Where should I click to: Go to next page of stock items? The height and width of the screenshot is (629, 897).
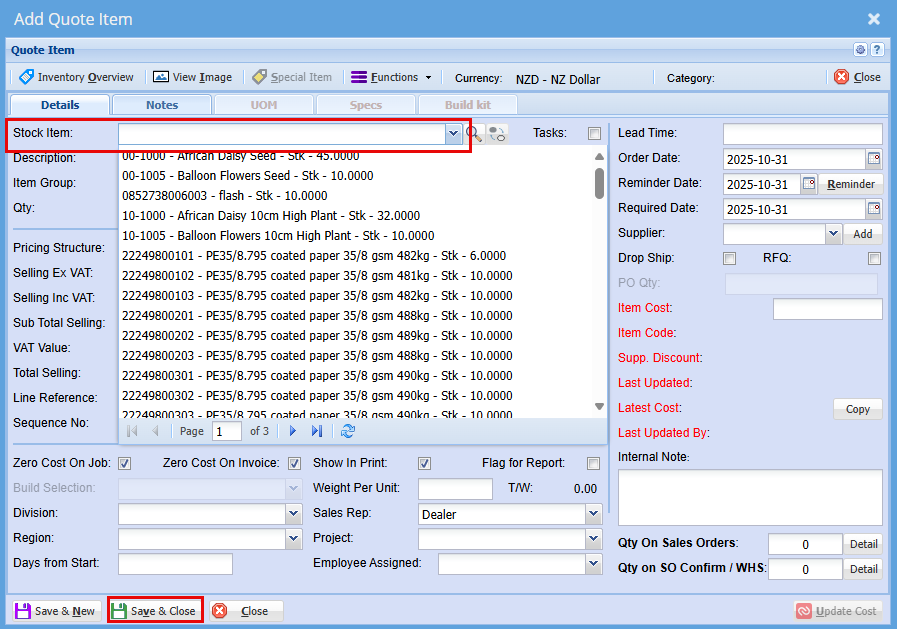point(293,431)
